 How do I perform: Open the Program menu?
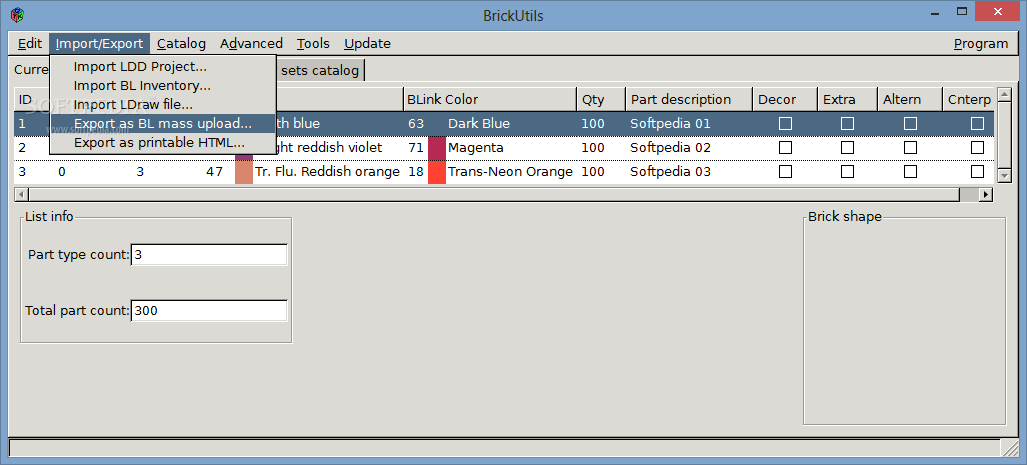point(980,44)
